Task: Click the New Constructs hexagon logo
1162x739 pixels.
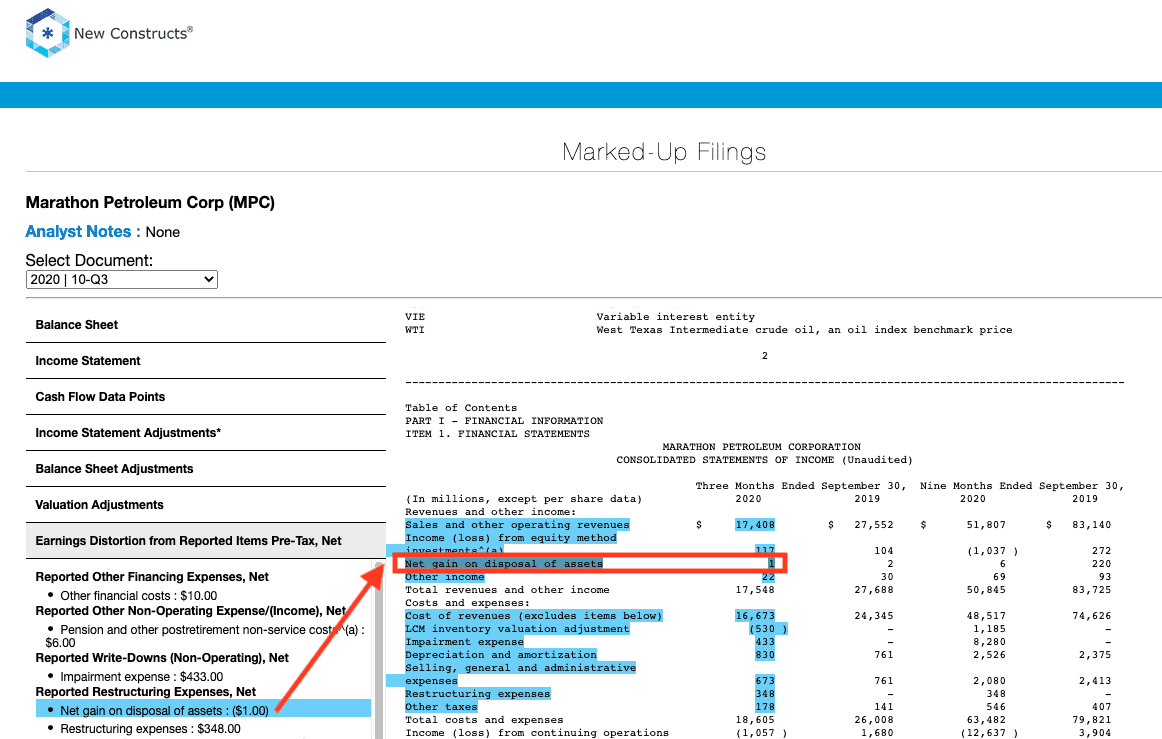Action: pyautogui.click(x=47, y=33)
